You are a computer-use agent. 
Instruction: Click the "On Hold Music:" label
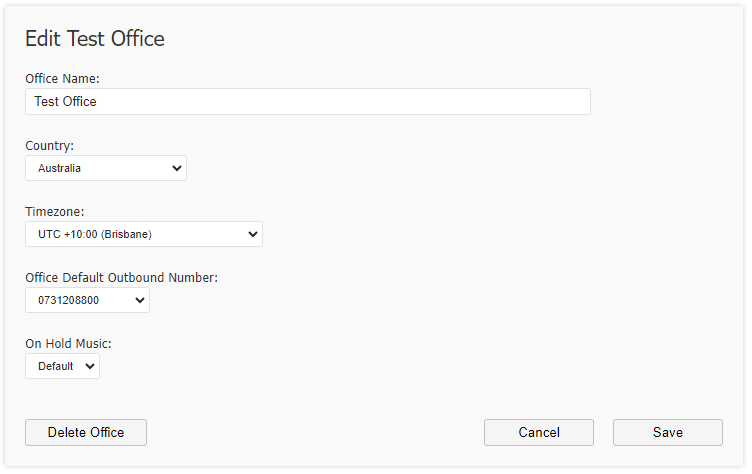click(x=68, y=344)
